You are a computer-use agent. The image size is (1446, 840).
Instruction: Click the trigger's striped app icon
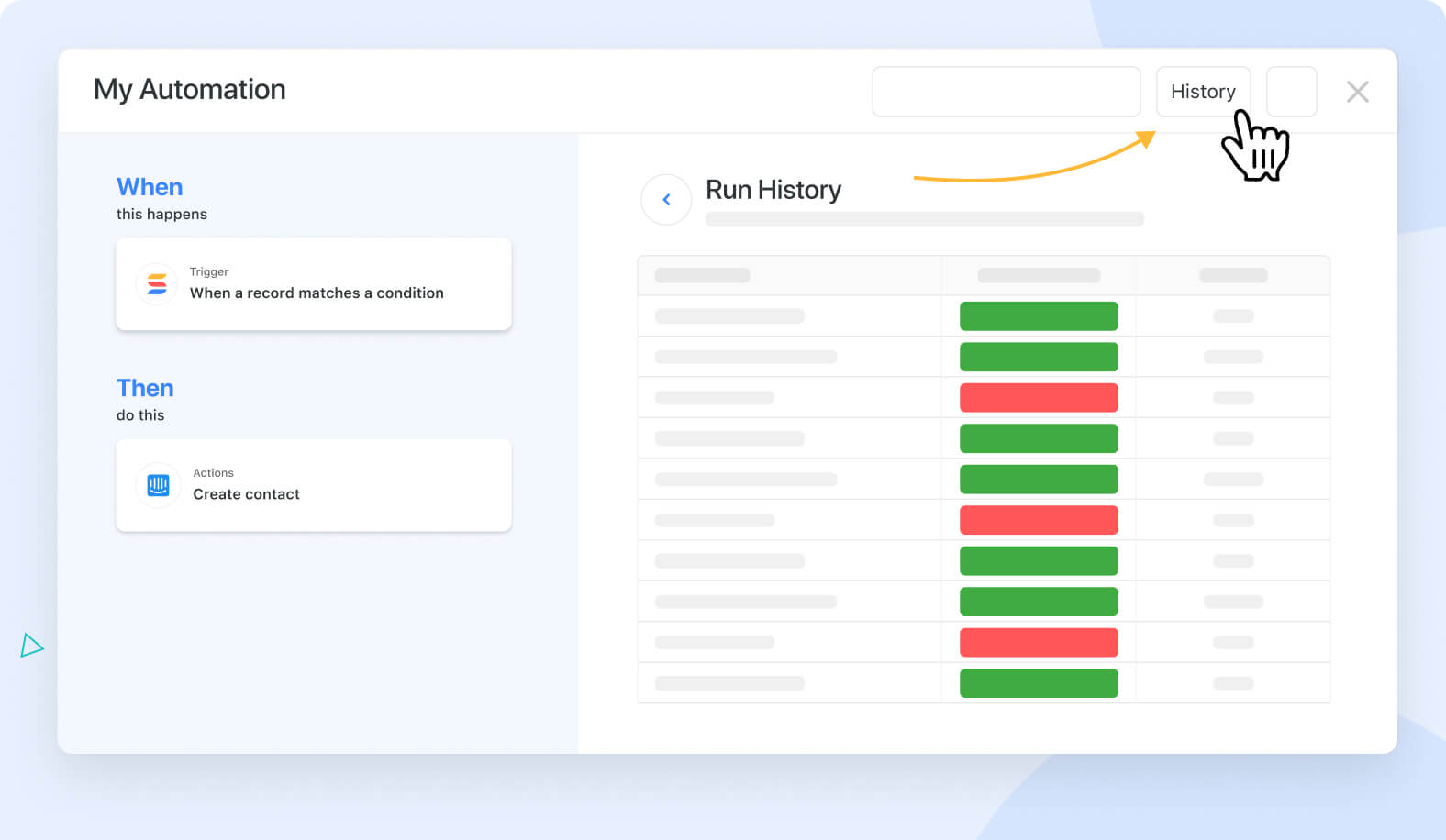[157, 284]
